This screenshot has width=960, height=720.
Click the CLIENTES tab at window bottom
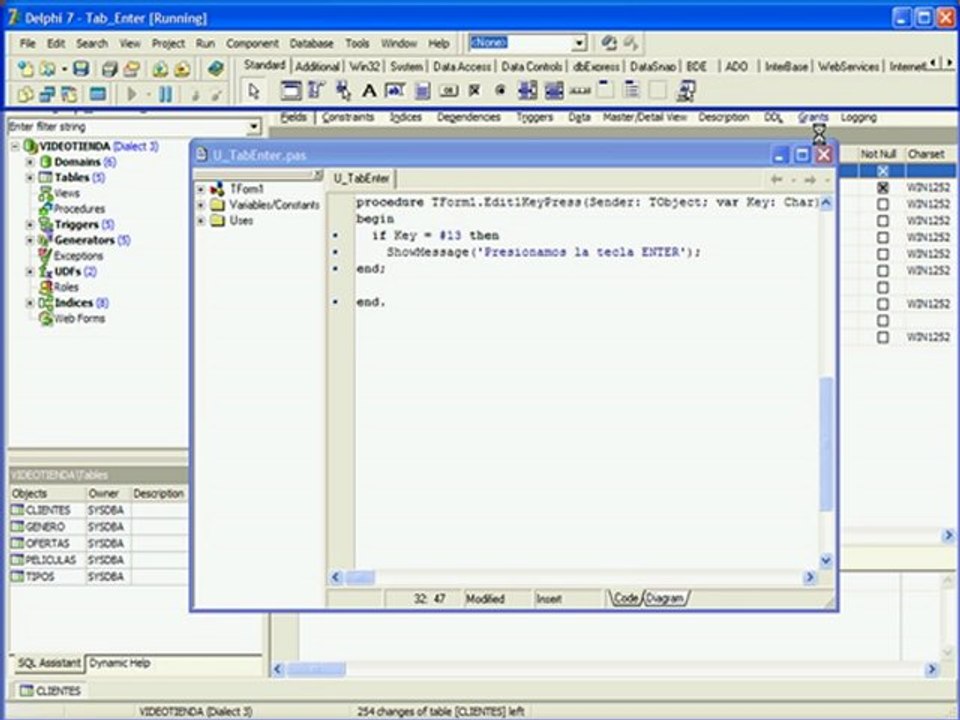[x=50, y=691]
